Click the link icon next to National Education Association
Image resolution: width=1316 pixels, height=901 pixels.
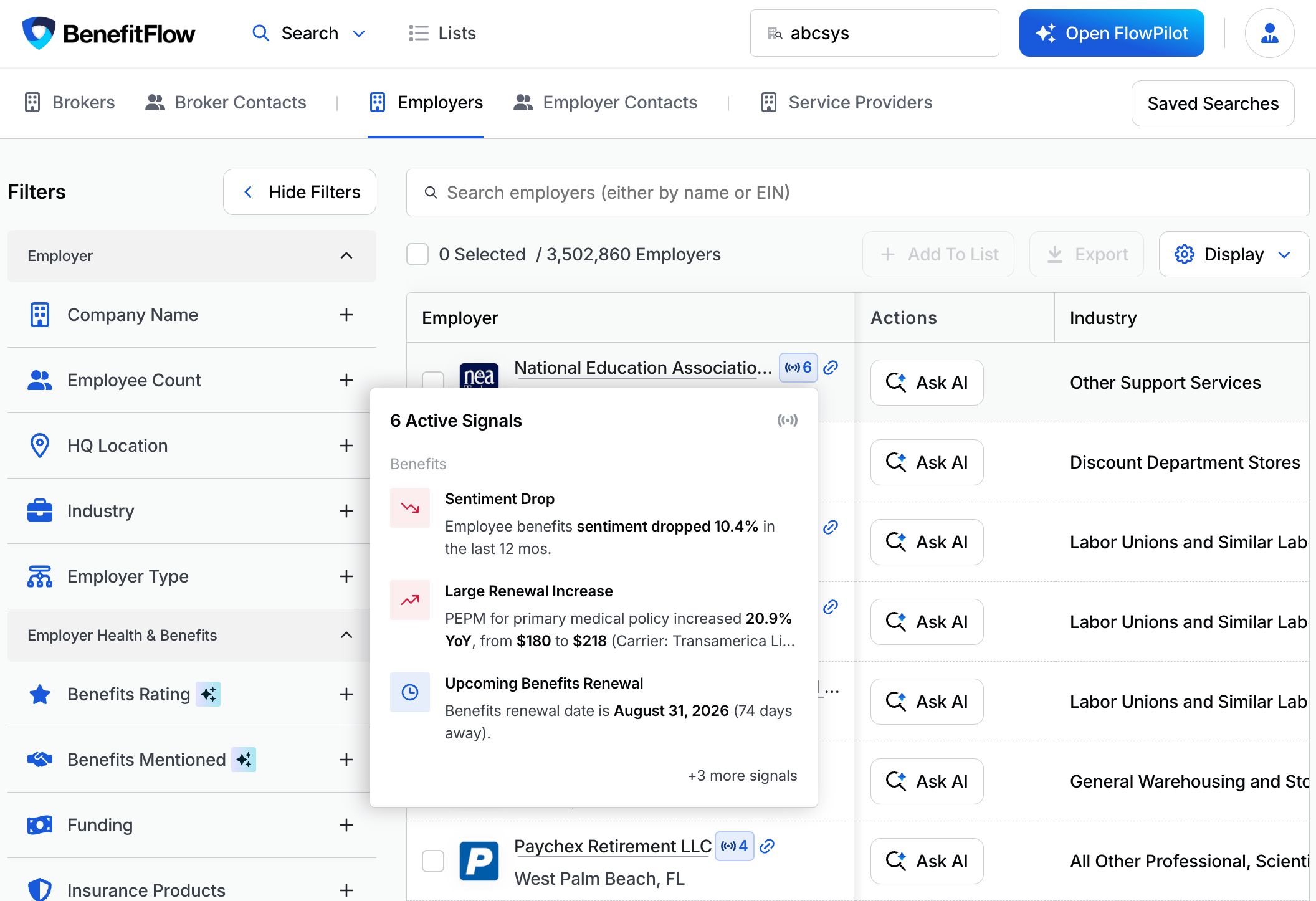click(831, 368)
